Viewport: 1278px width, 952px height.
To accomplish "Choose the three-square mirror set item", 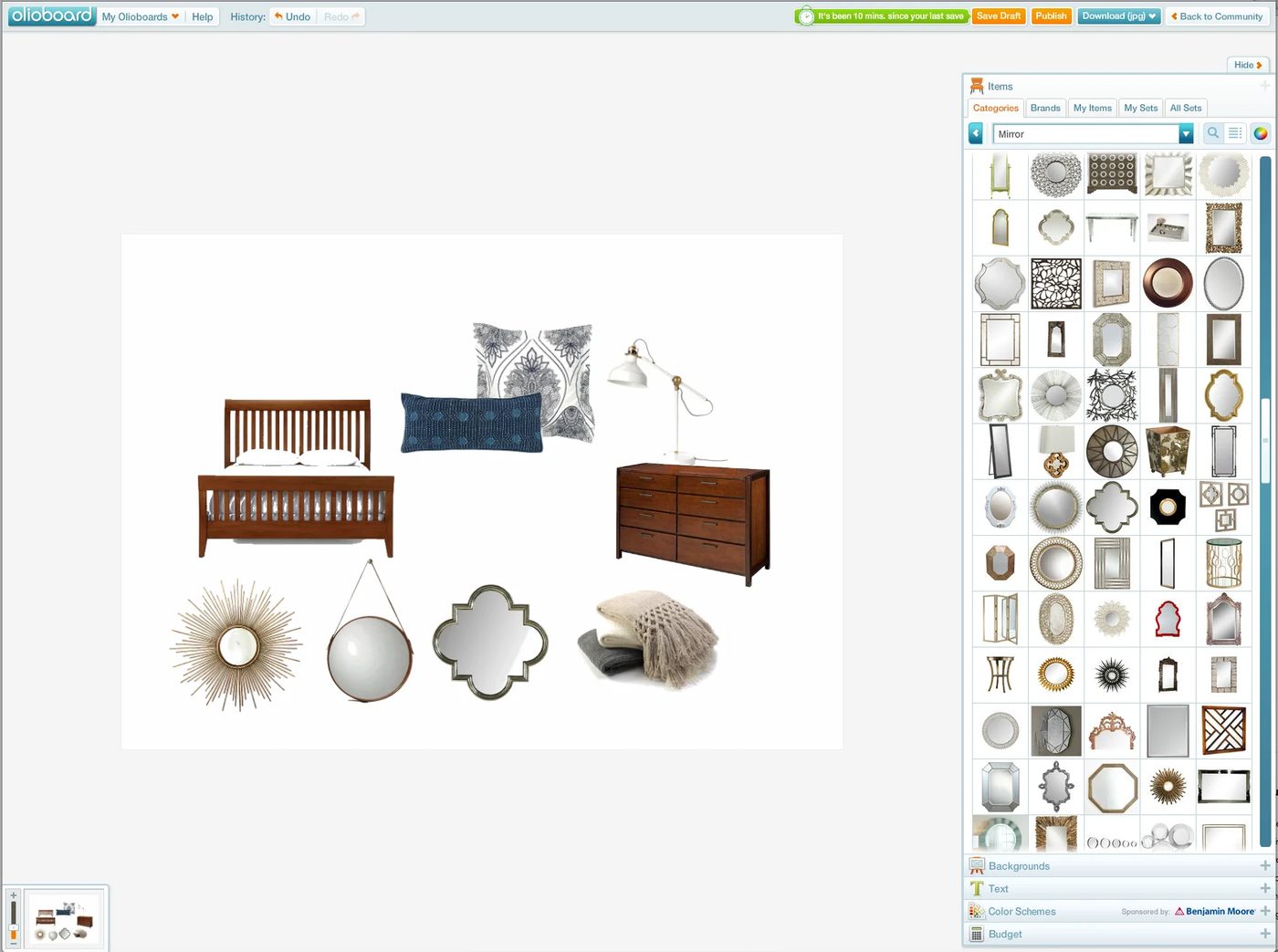I will 1224,507.
